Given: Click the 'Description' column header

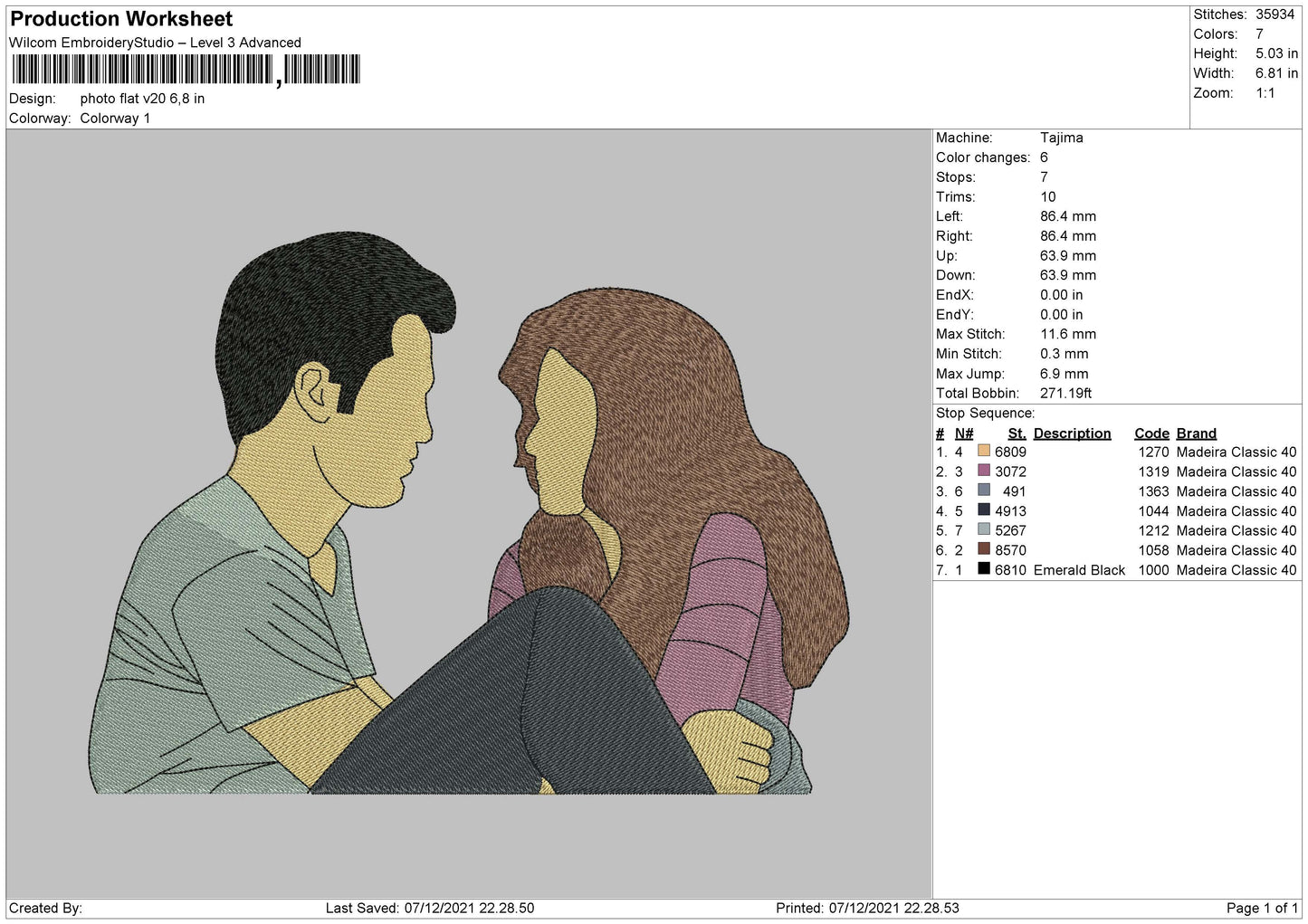Looking at the screenshot, I should click(1072, 433).
